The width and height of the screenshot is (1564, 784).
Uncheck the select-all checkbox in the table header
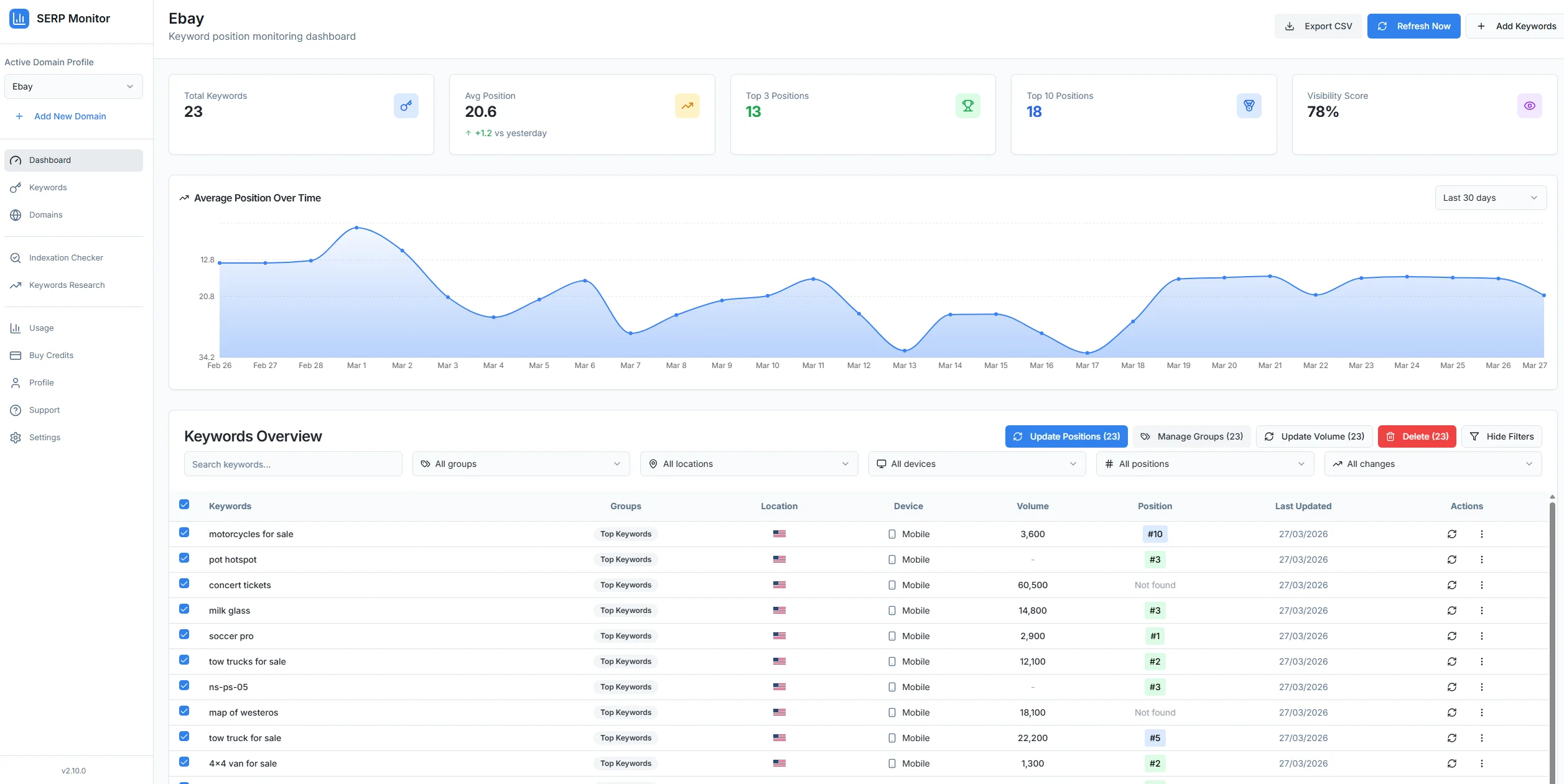(x=184, y=505)
